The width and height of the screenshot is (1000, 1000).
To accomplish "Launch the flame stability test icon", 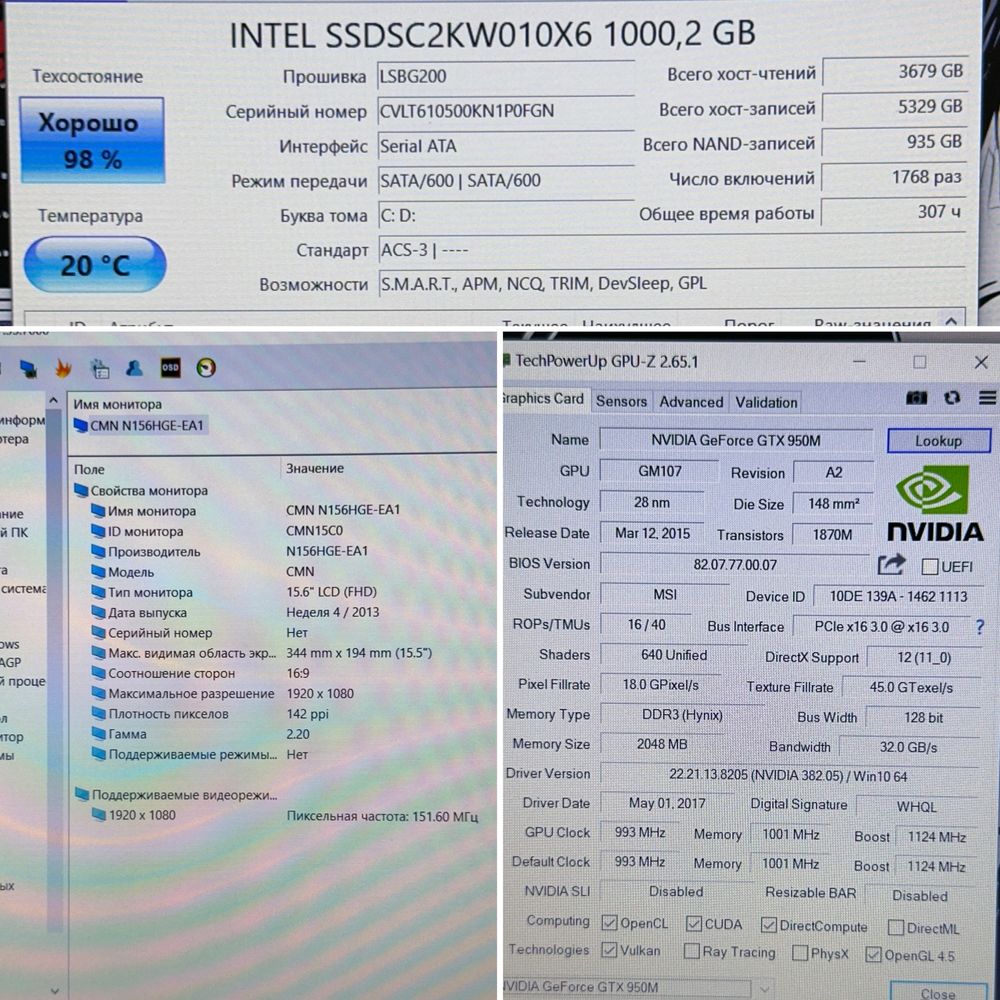I will (63, 368).
